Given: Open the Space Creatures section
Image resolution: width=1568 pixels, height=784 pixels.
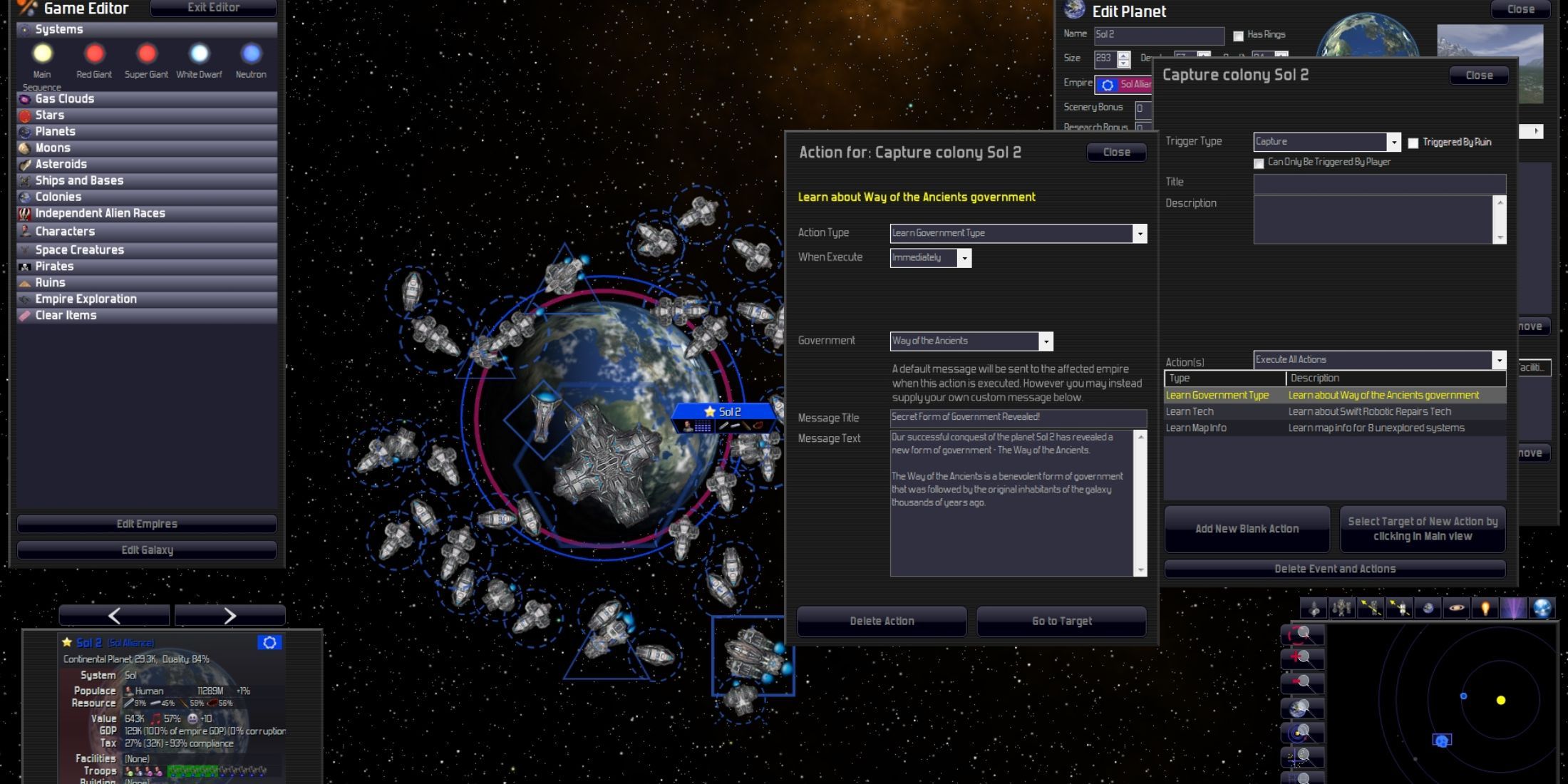Looking at the screenshot, I should [147, 250].
